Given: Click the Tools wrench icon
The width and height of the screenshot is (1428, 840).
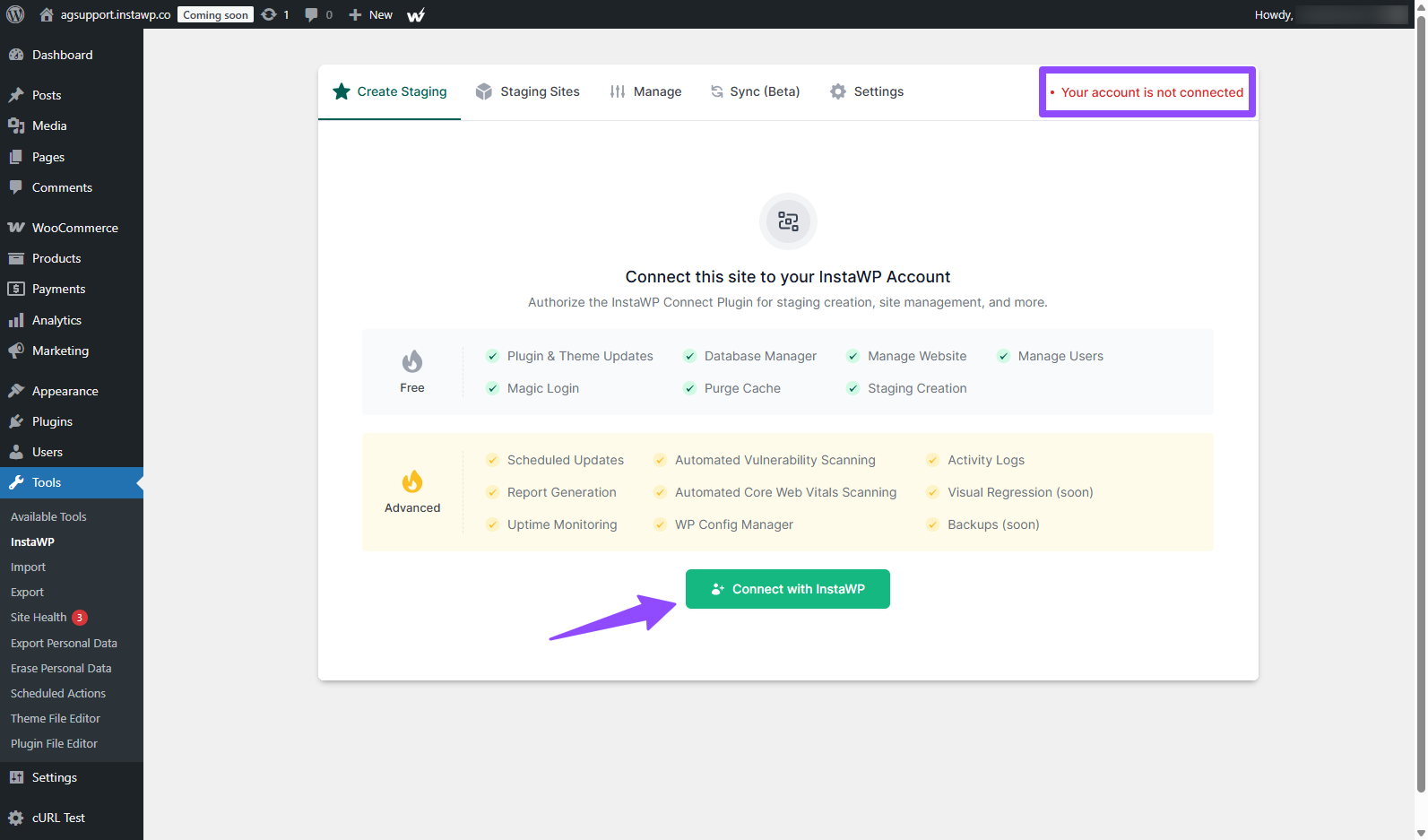Looking at the screenshot, I should [16, 482].
